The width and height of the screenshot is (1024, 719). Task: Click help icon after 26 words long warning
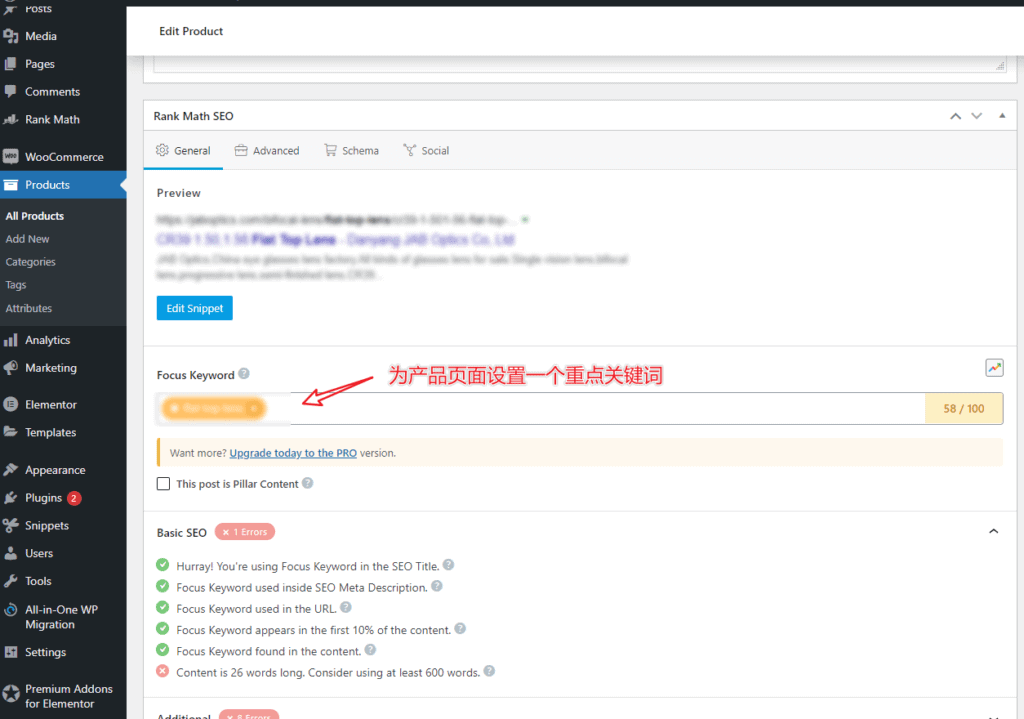pyautogui.click(x=489, y=671)
